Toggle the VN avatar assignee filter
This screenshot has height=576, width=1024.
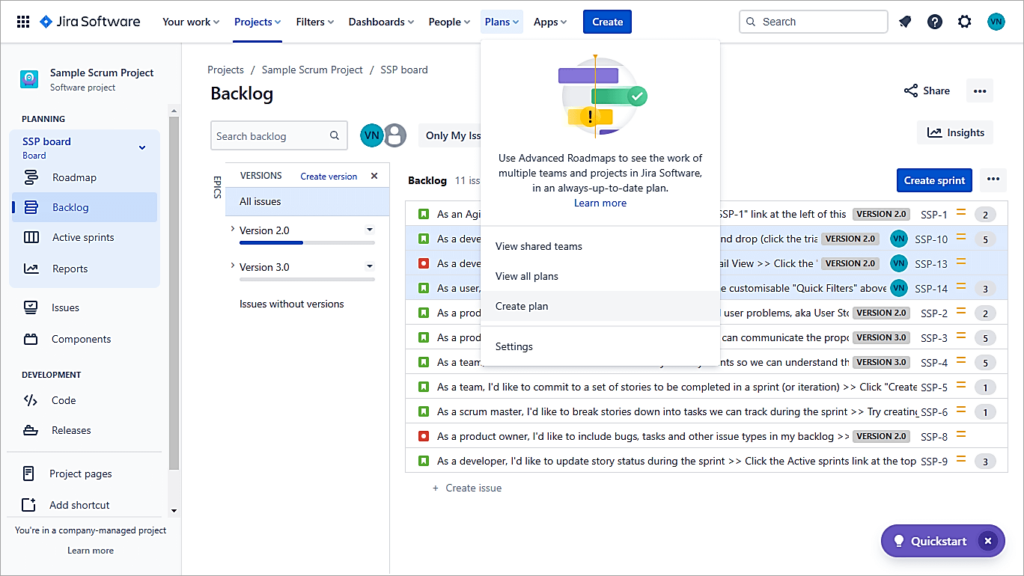370,133
